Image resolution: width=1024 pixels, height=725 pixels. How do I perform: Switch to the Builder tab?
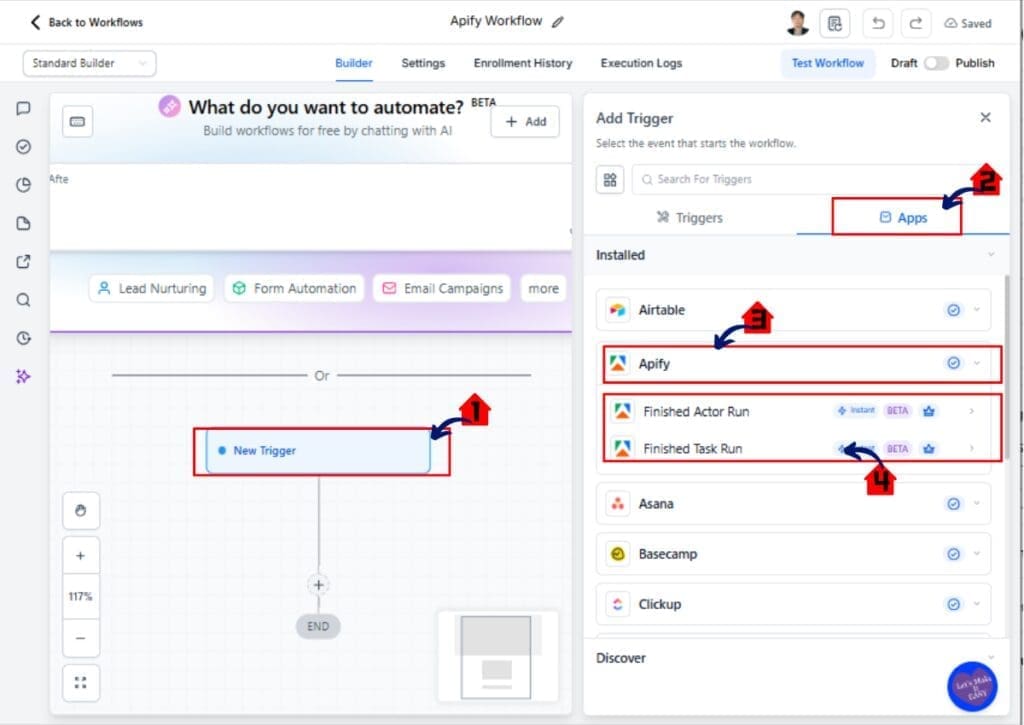[x=354, y=63]
